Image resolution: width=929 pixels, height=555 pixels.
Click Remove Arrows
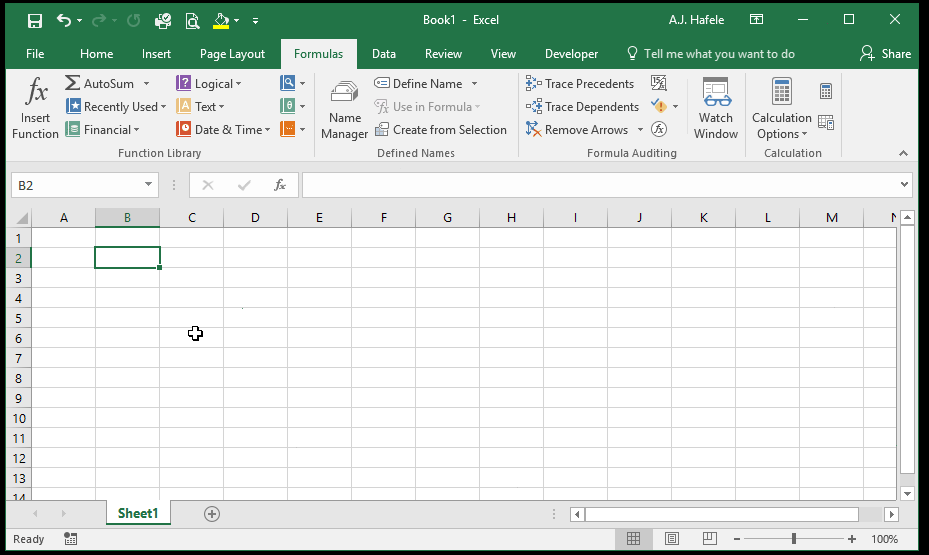(x=577, y=130)
